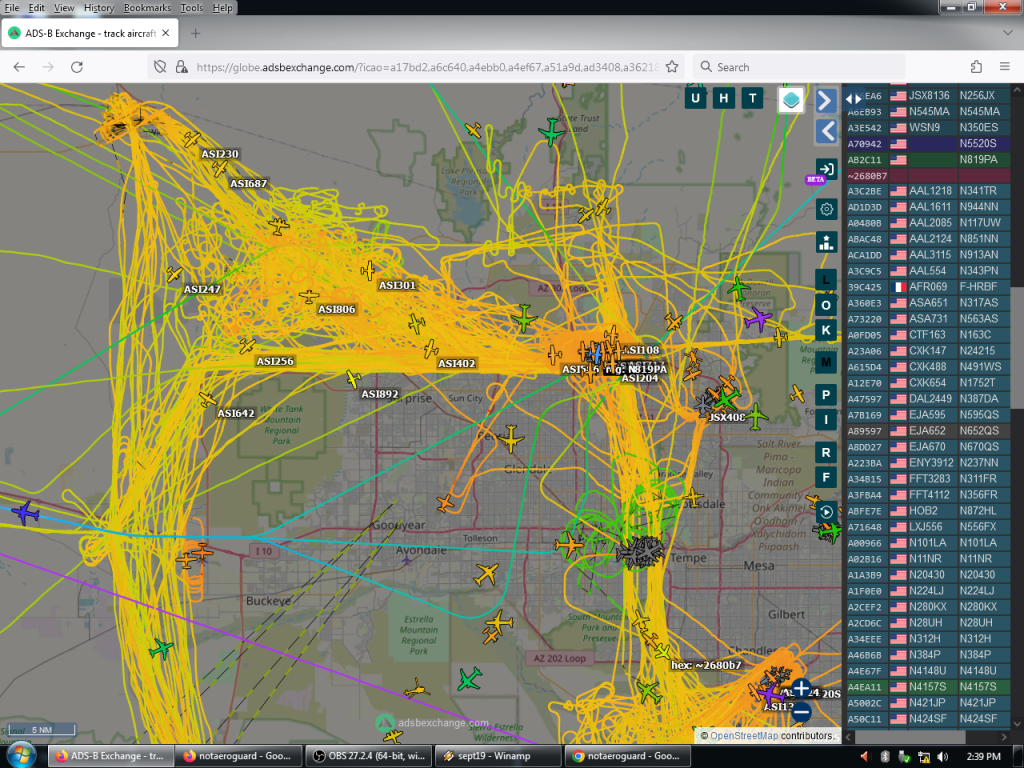The image size is (1024, 768).
Task: Toggle the I button on map
Action: (826, 420)
